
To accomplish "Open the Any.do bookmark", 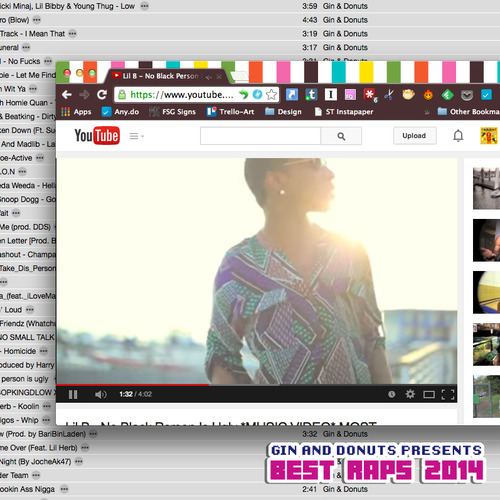I will (x=120, y=112).
